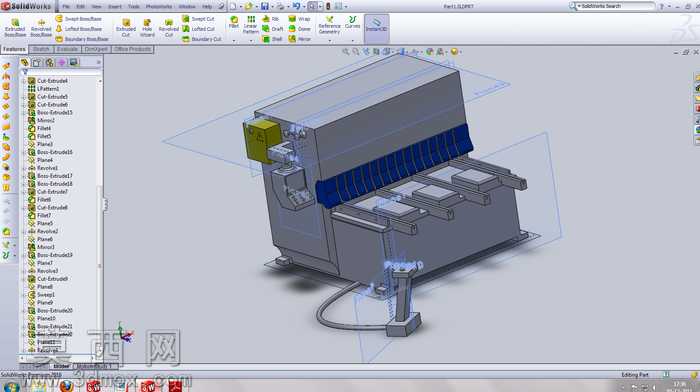Image resolution: width=700 pixels, height=392 pixels.
Task: Select the Swept Cut tool
Action: pyautogui.click(x=198, y=19)
